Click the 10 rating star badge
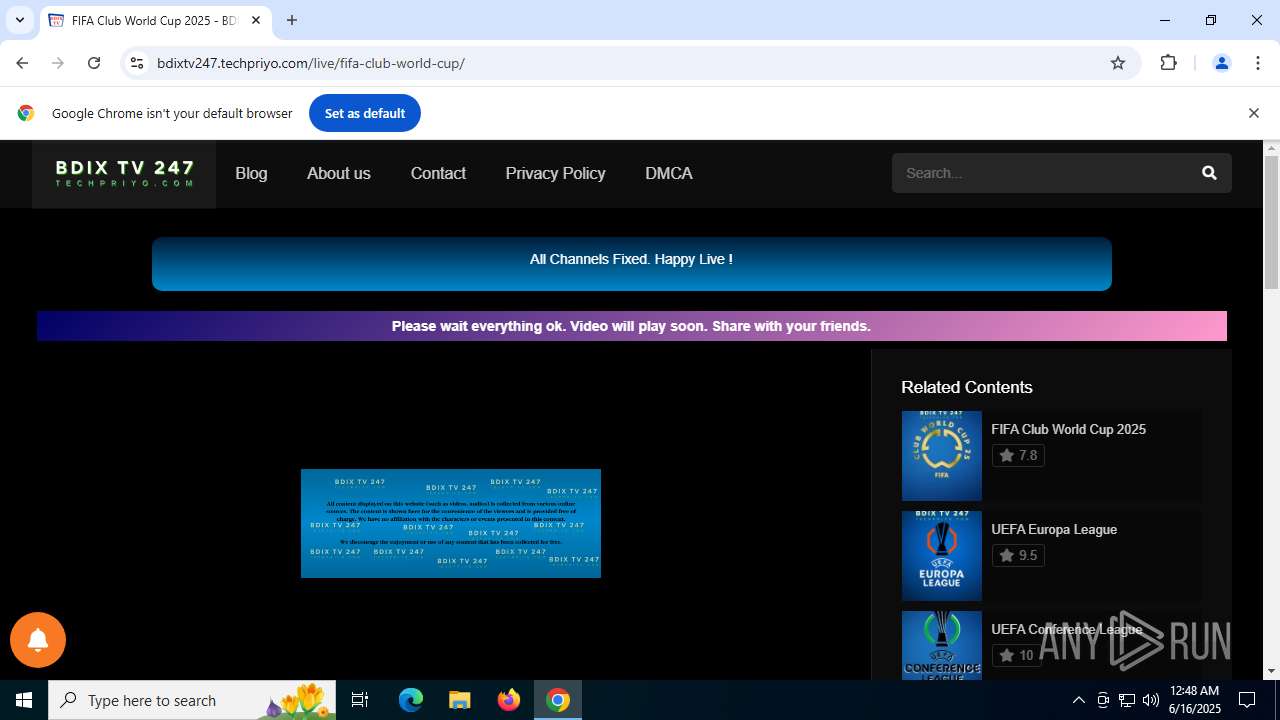 1016,655
